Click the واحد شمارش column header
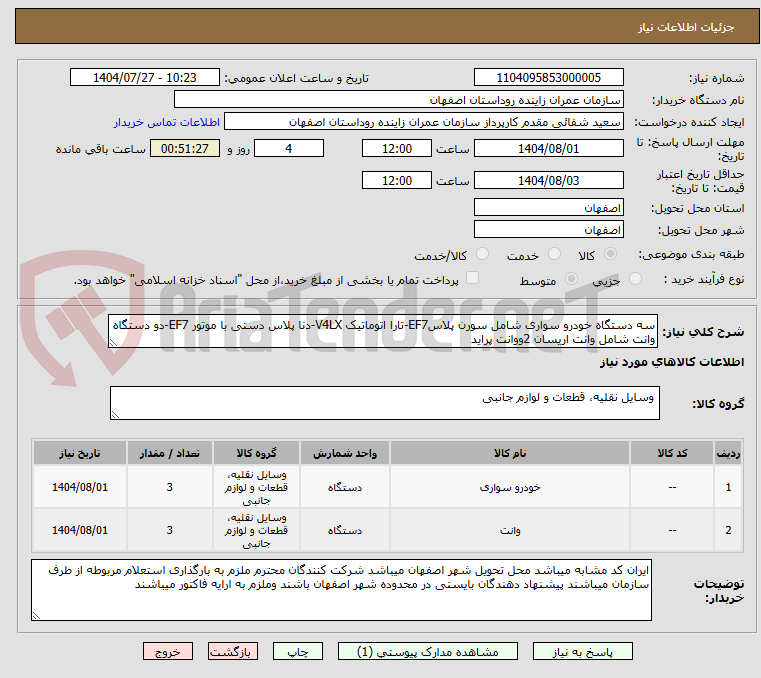This screenshot has height=678, width=761. (345, 453)
